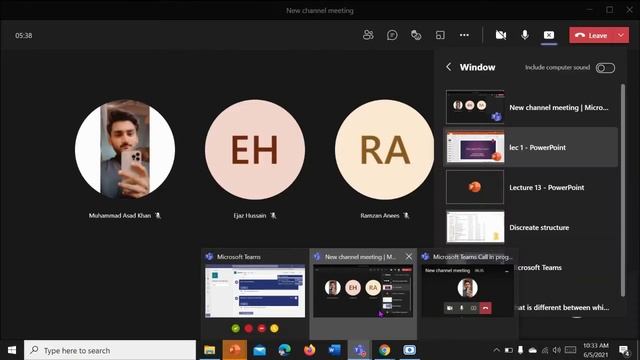Open File Explorer from taskbar
The image size is (640, 360).
[209, 350]
